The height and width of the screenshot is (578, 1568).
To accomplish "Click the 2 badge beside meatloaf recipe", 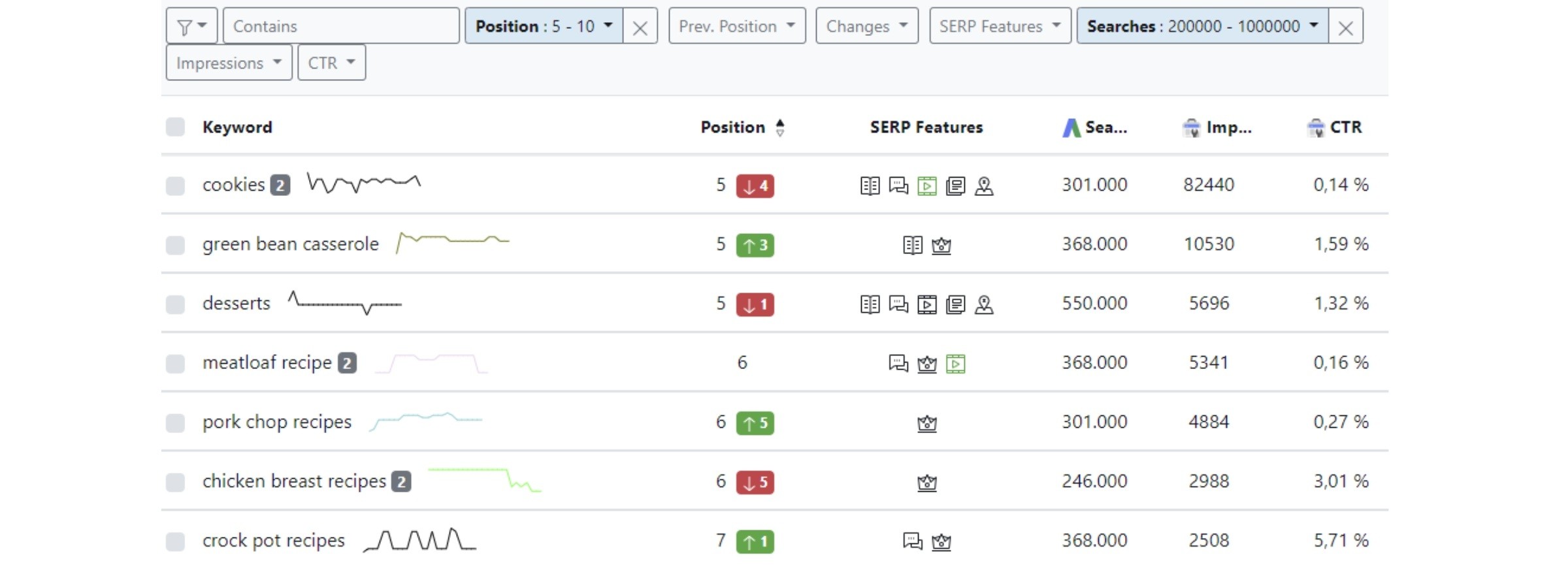I will 347,363.
